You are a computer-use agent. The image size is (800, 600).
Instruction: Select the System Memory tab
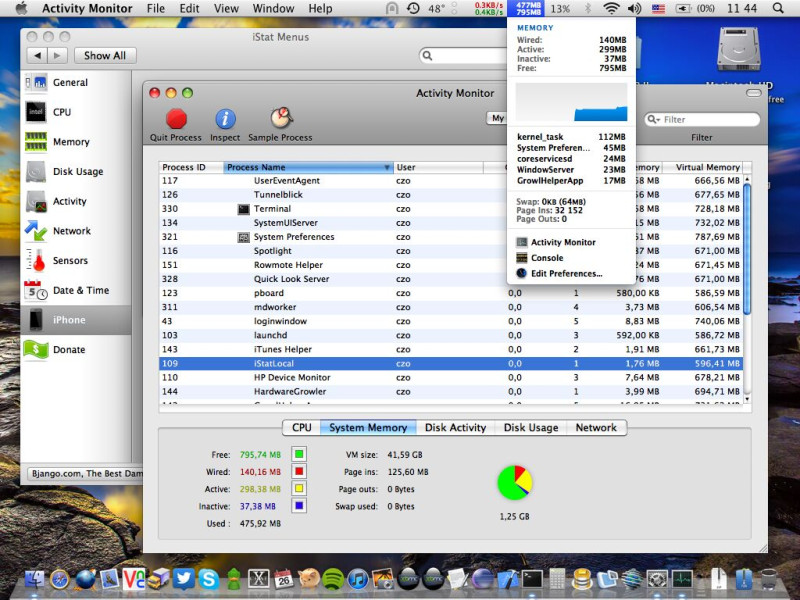click(368, 428)
